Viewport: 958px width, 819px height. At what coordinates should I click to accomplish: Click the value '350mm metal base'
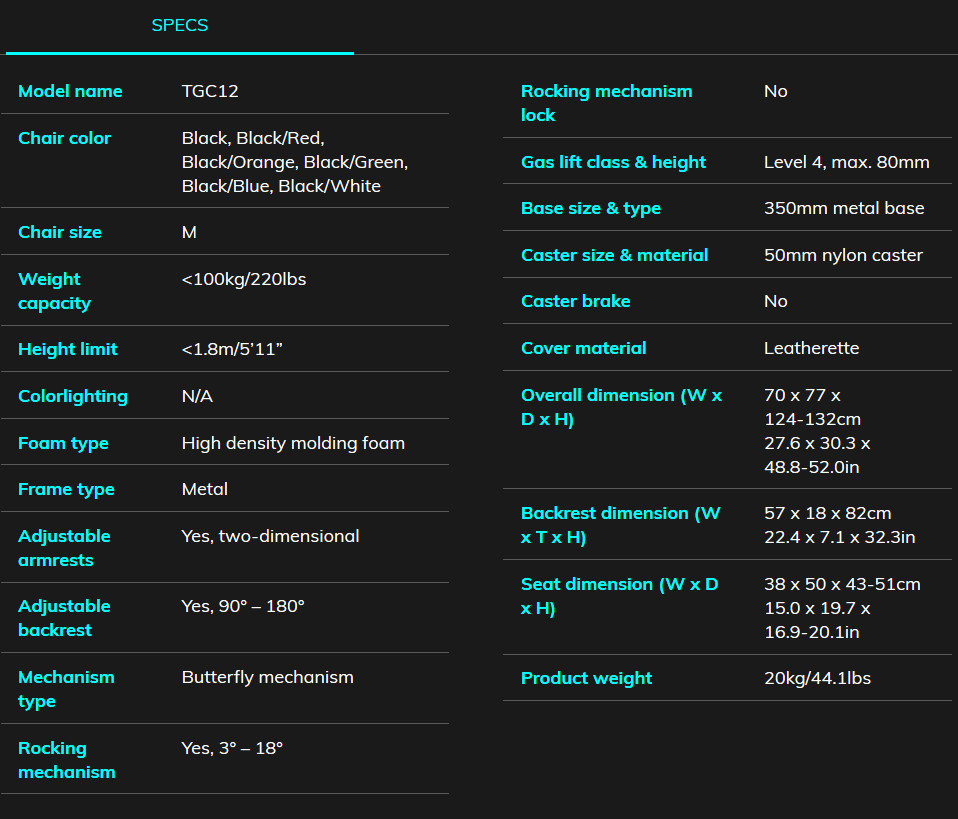844,208
